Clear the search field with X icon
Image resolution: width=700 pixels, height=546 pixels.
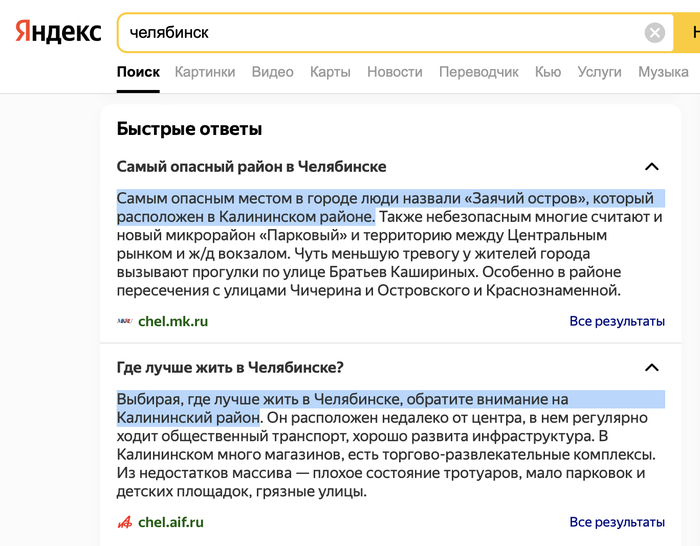[x=655, y=33]
